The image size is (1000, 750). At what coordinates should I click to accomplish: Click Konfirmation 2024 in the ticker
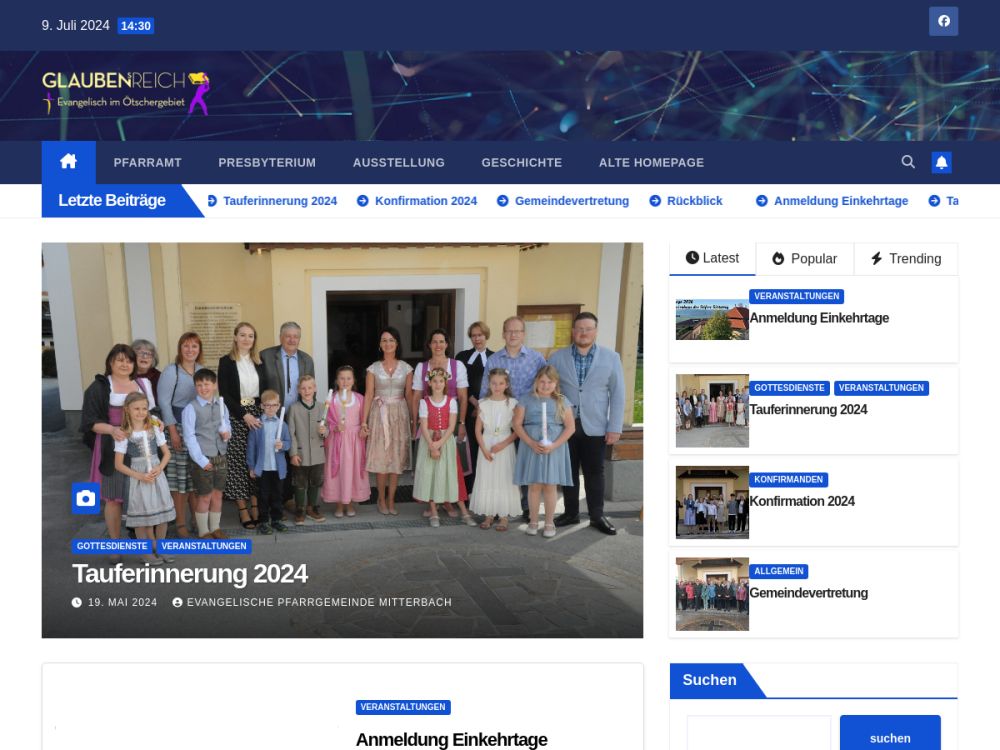coord(426,201)
